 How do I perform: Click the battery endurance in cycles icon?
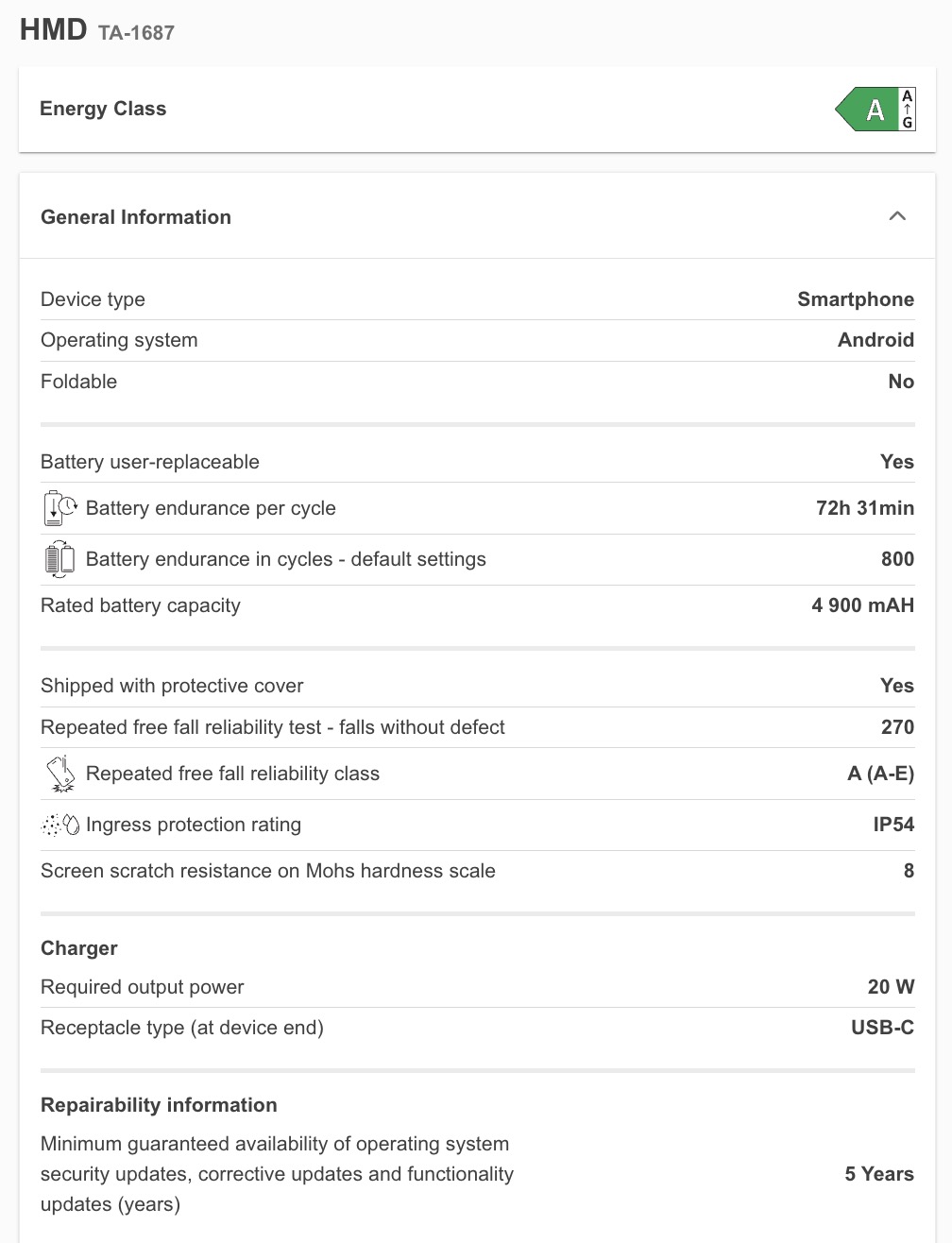pyautogui.click(x=59, y=559)
